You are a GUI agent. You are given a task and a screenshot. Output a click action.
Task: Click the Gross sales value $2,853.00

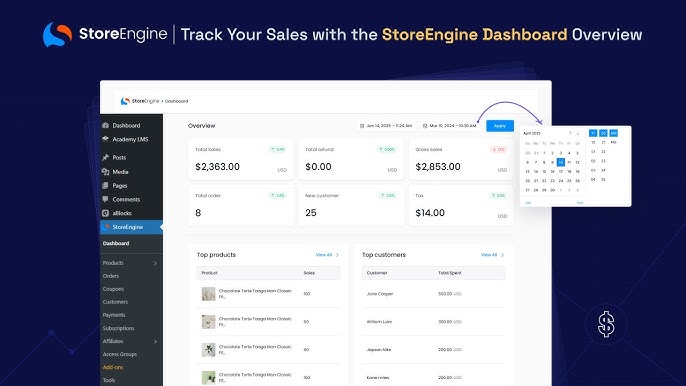click(x=438, y=167)
